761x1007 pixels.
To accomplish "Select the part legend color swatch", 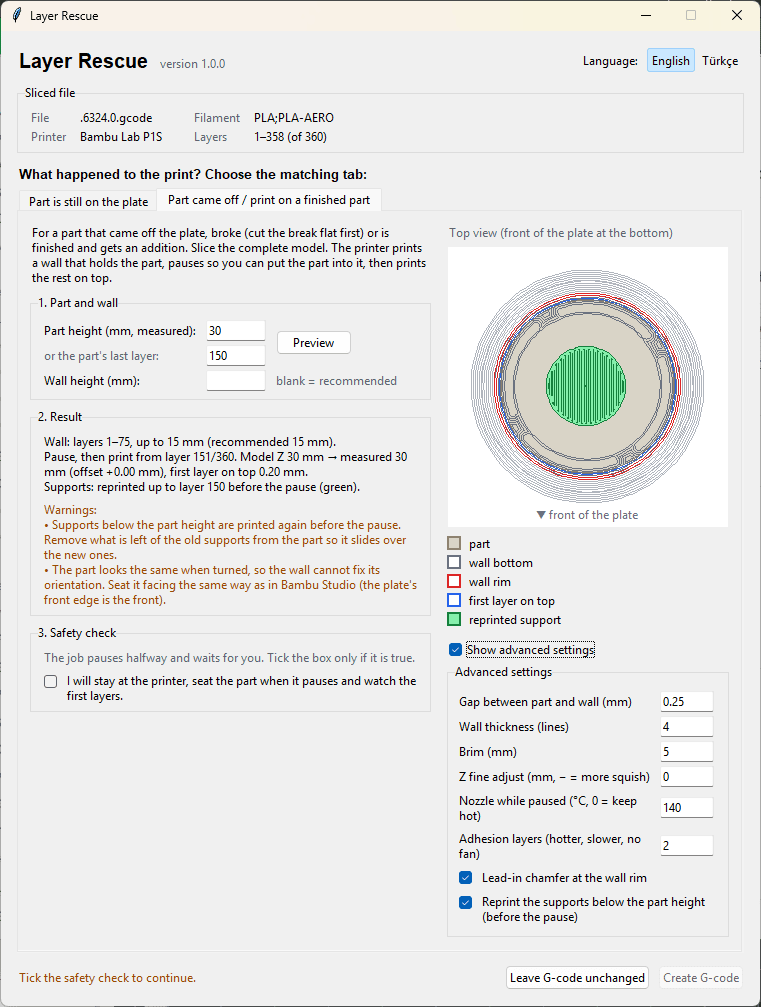I will (454, 543).
